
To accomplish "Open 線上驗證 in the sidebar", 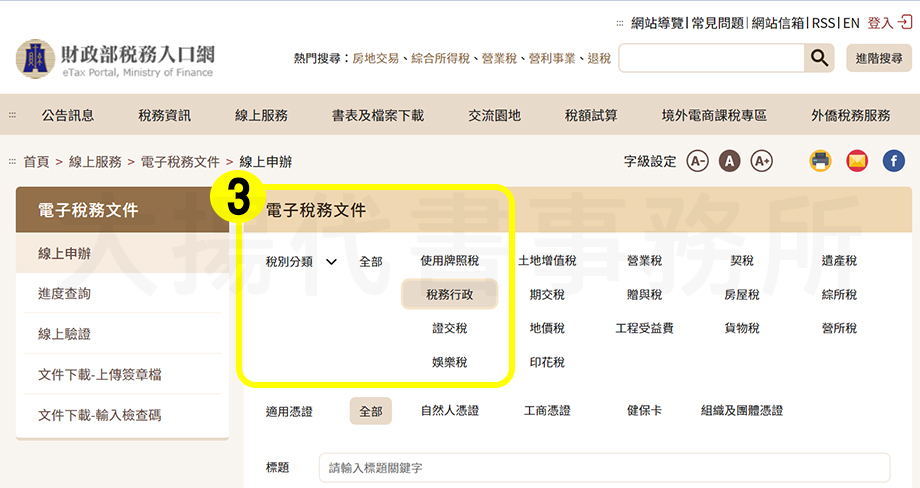I will 64,334.
